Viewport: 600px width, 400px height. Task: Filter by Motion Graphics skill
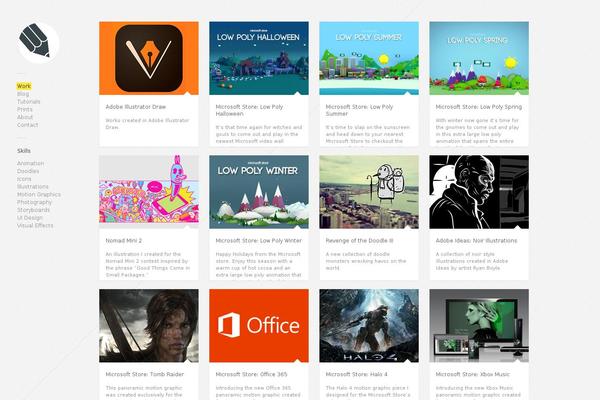click(39, 194)
